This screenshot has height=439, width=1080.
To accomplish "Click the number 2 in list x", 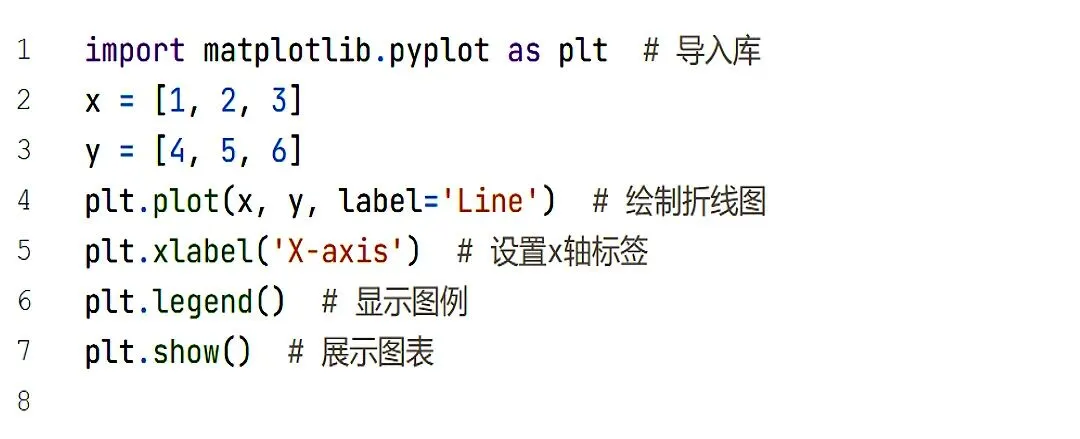I will click(228, 101).
